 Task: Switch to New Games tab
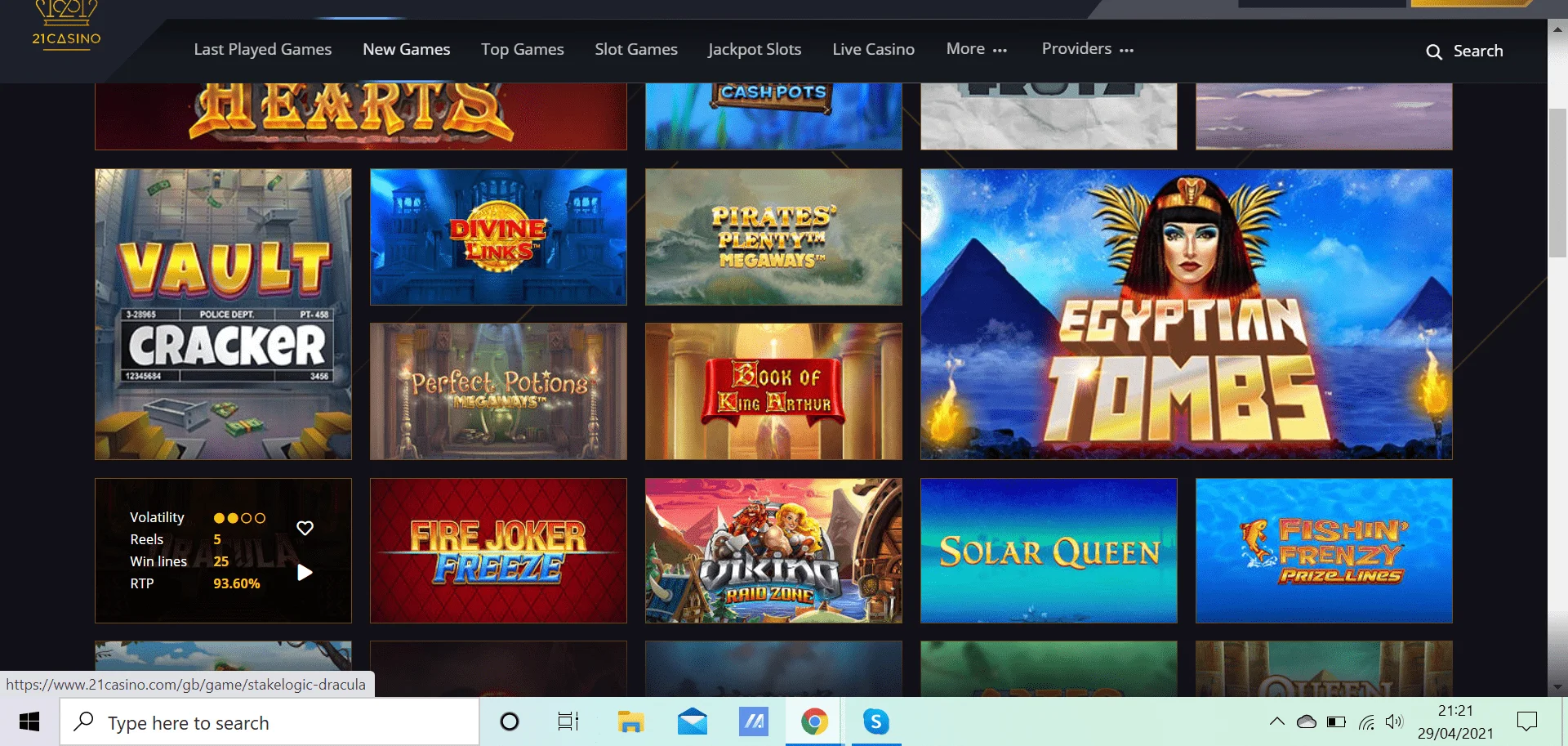click(407, 49)
